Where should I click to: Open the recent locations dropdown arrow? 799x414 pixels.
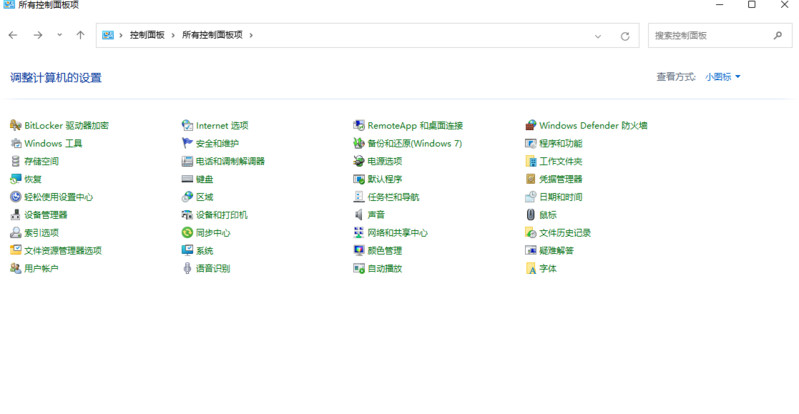[x=60, y=35]
